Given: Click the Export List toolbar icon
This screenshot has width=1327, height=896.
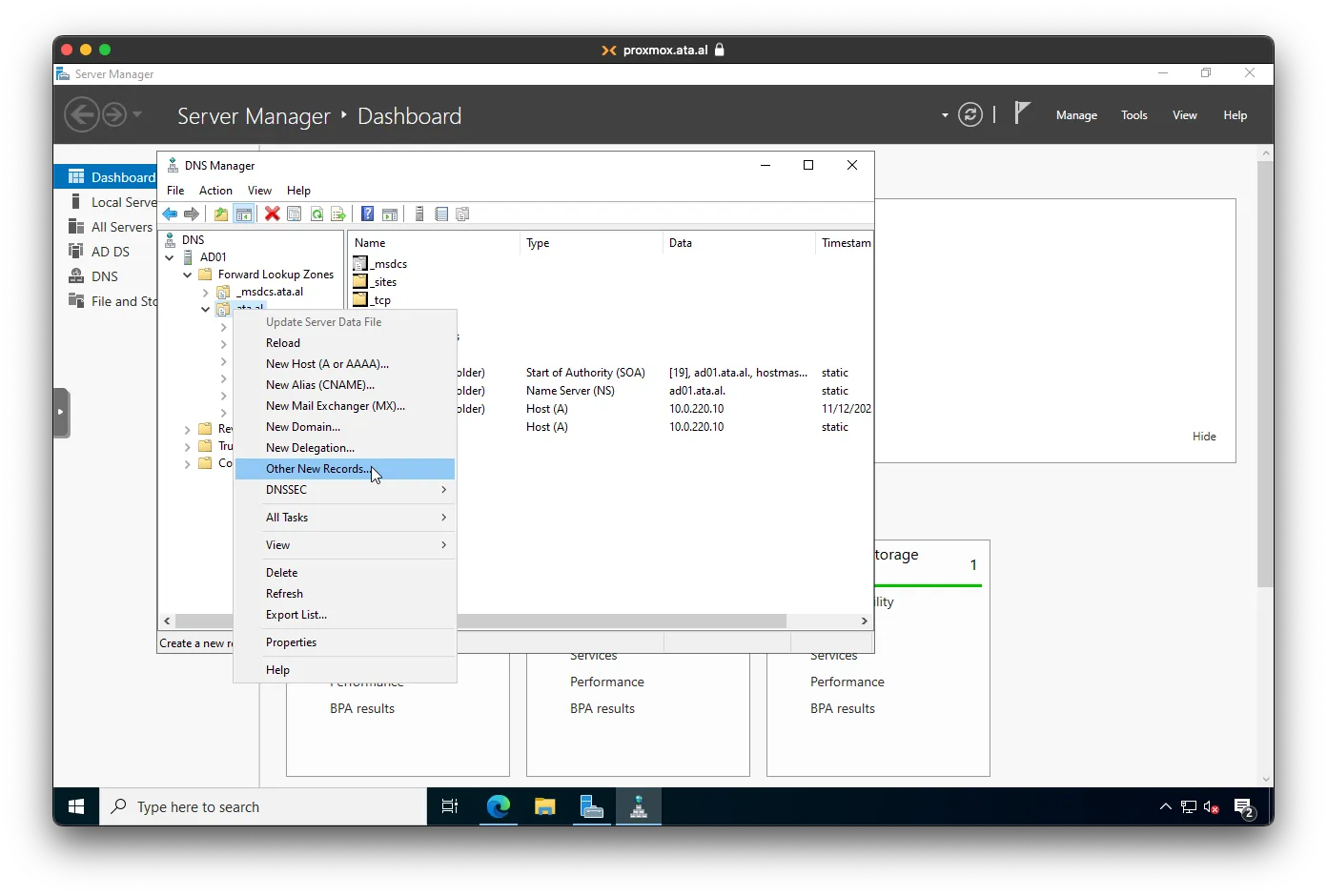Looking at the screenshot, I should pyautogui.click(x=338, y=214).
